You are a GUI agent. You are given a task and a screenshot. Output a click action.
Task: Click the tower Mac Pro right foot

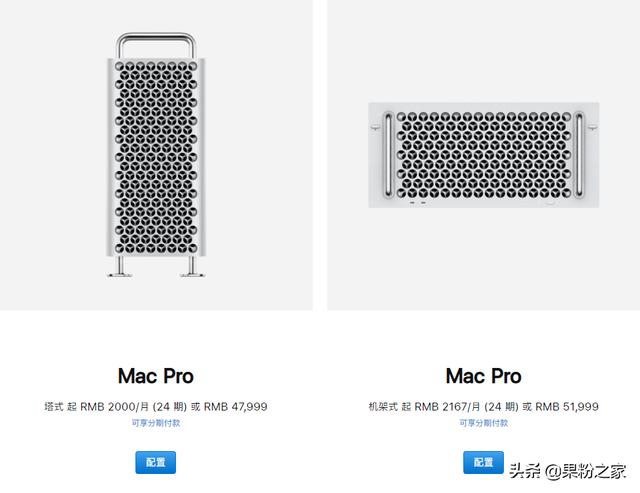(x=189, y=267)
